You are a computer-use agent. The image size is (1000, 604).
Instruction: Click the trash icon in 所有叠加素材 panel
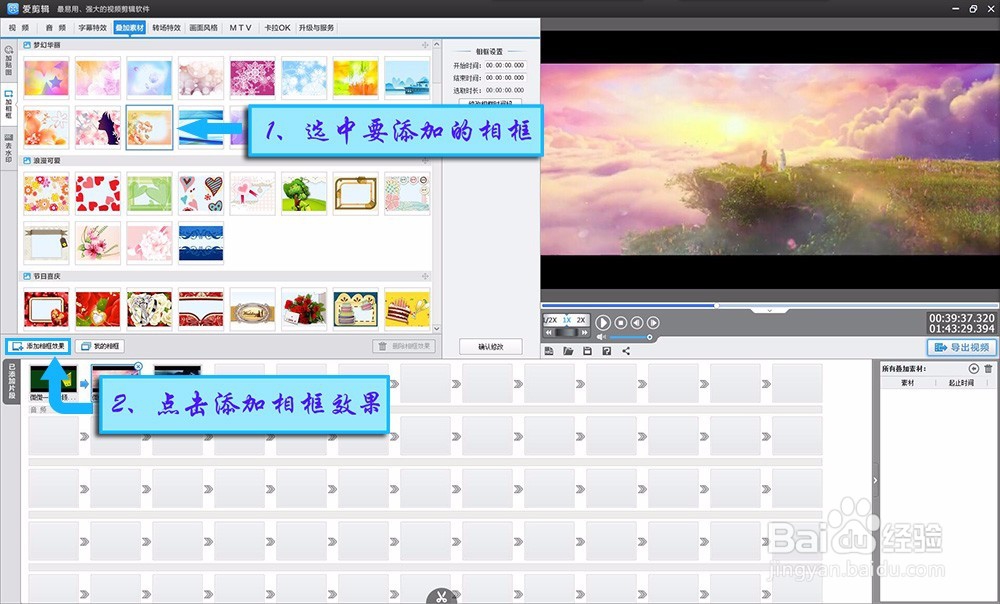coord(988,369)
